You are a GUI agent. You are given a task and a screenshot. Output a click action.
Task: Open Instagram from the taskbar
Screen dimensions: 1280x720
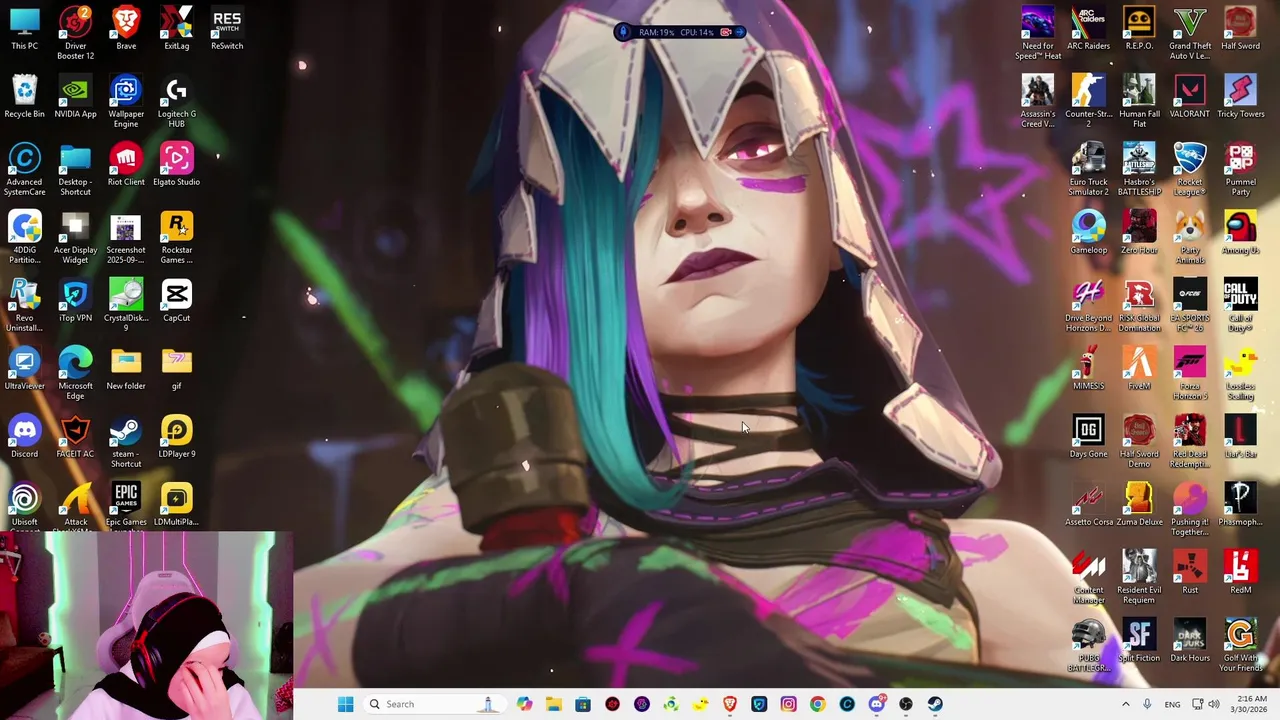tap(788, 704)
